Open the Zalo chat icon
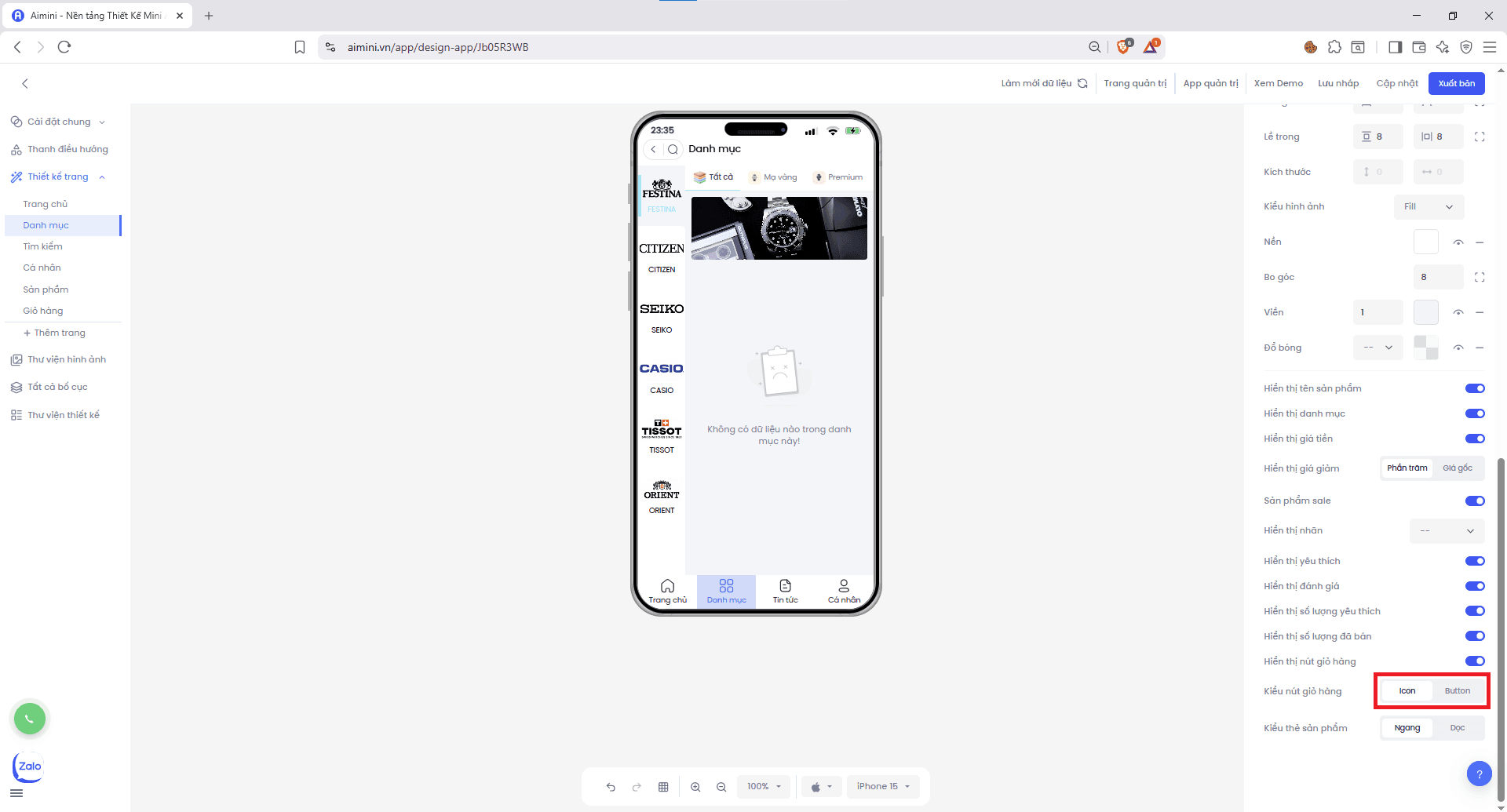This screenshot has width=1507, height=812. pos(29,766)
